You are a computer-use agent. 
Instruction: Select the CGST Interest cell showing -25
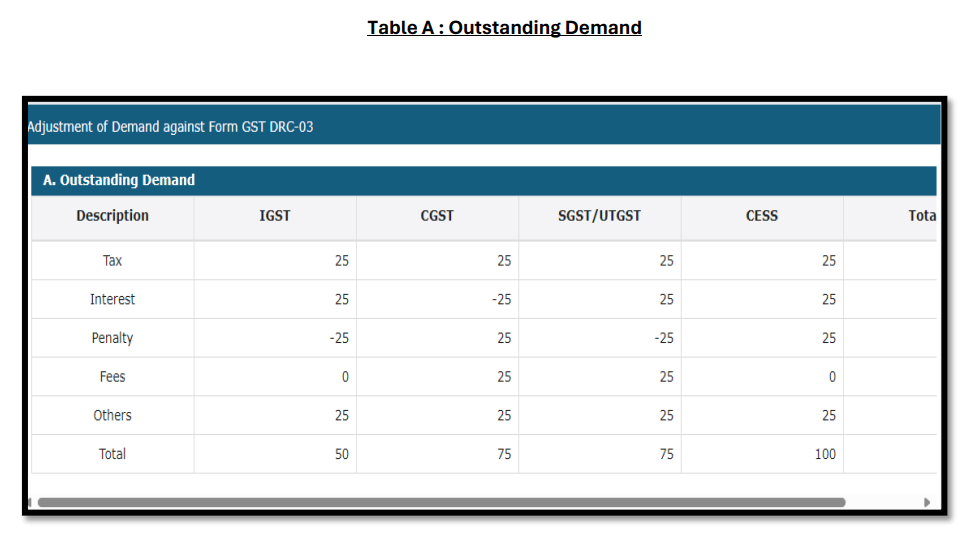pyautogui.click(x=501, y=300)
